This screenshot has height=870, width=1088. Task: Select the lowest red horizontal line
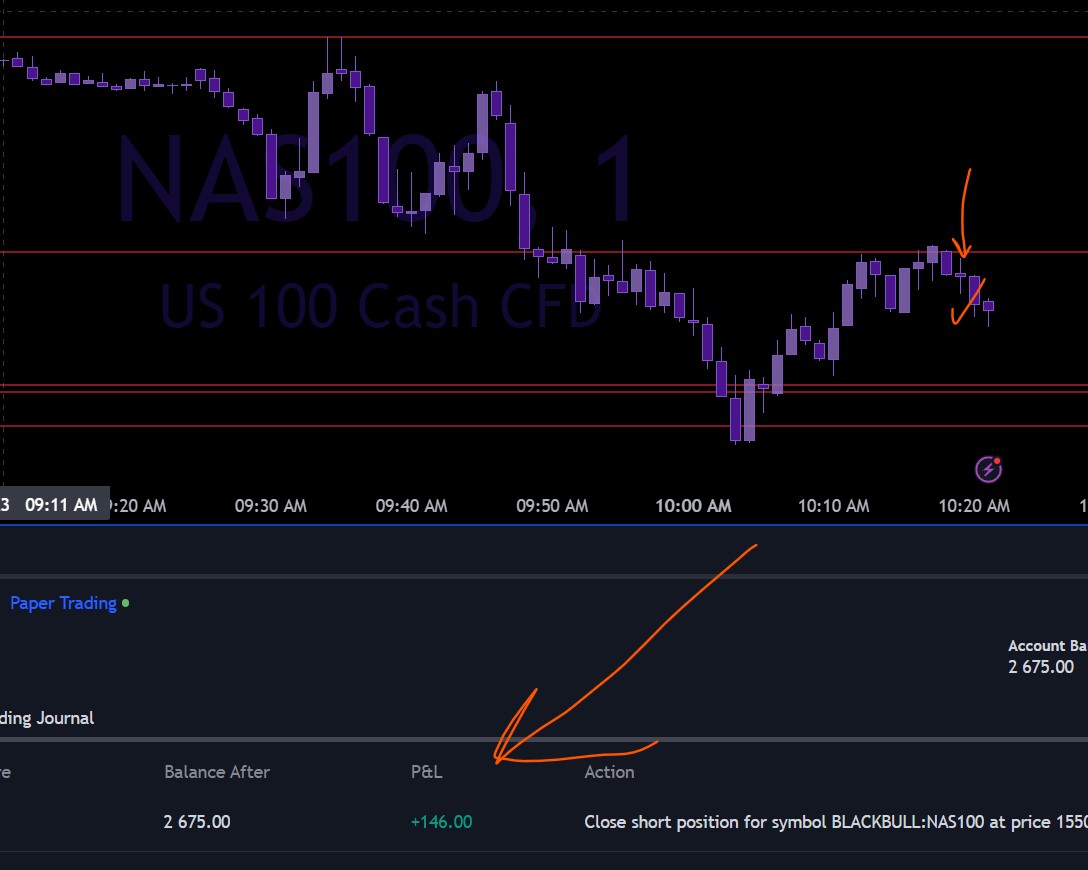point(544,426)
